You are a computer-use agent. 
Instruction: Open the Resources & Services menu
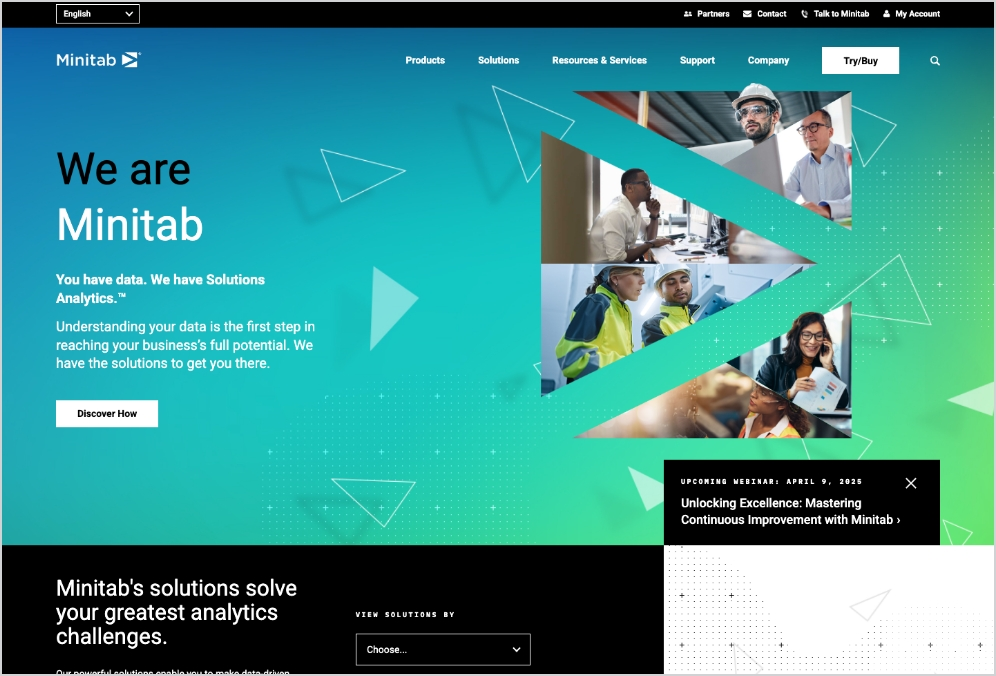(x=599, y=60)
